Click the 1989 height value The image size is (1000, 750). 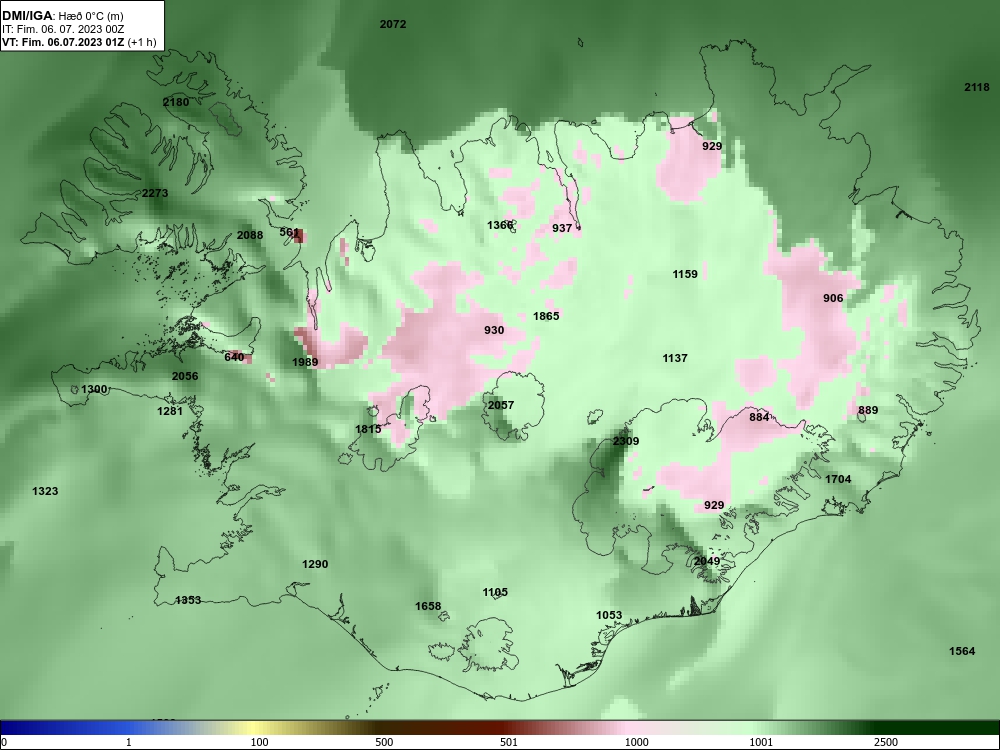tap(305, 362)
